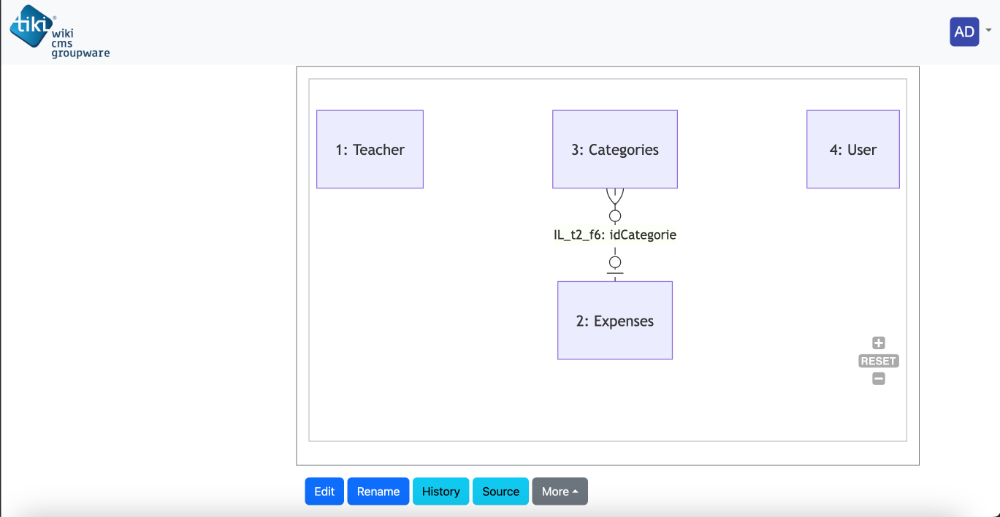1000x517 pixels.
Task: Select the 1: Teacher entity box
Action: coord(370,149)
